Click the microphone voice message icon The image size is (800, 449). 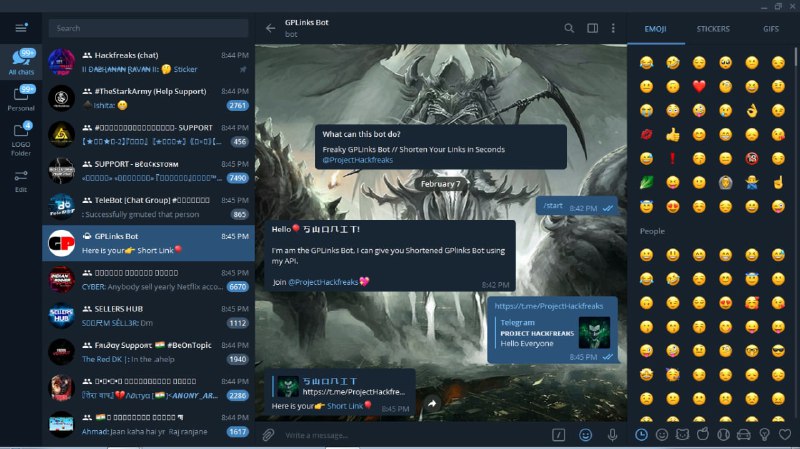(612, 435)
